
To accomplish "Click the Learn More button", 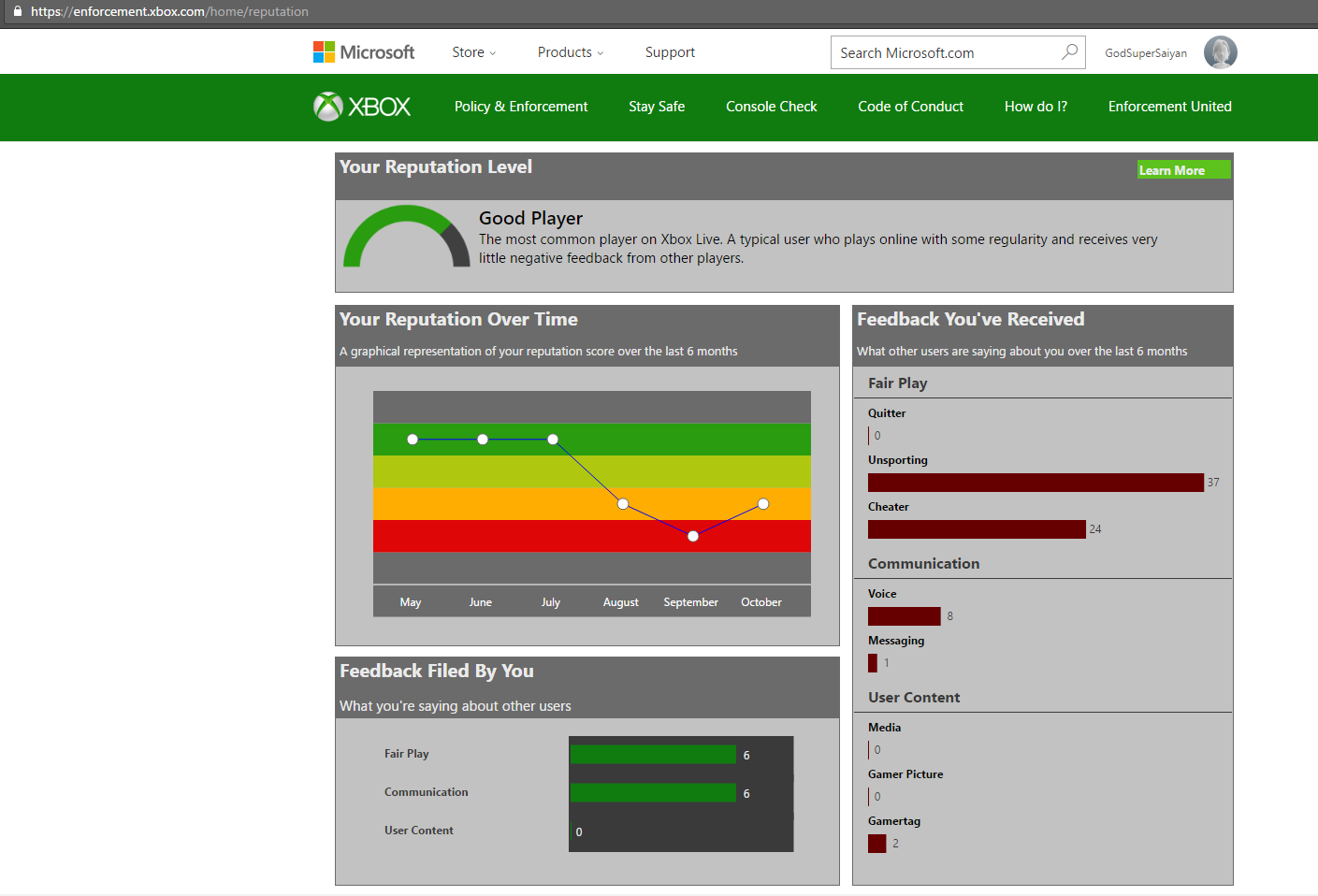I will (x=1183, y=170).
